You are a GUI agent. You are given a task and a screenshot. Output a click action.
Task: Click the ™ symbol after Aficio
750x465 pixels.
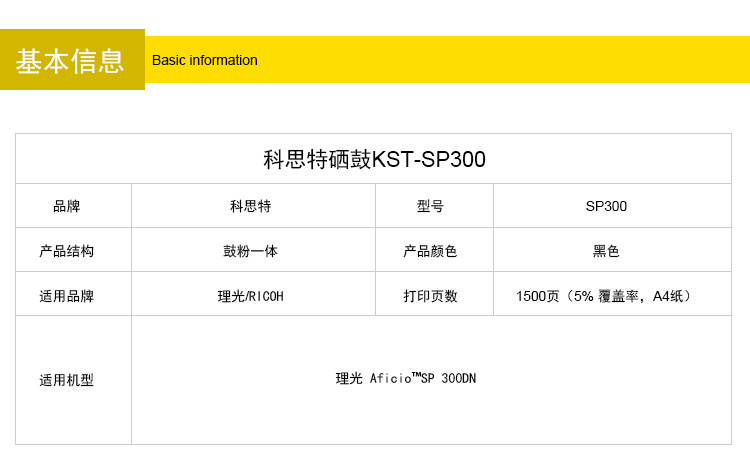[416, 375]
